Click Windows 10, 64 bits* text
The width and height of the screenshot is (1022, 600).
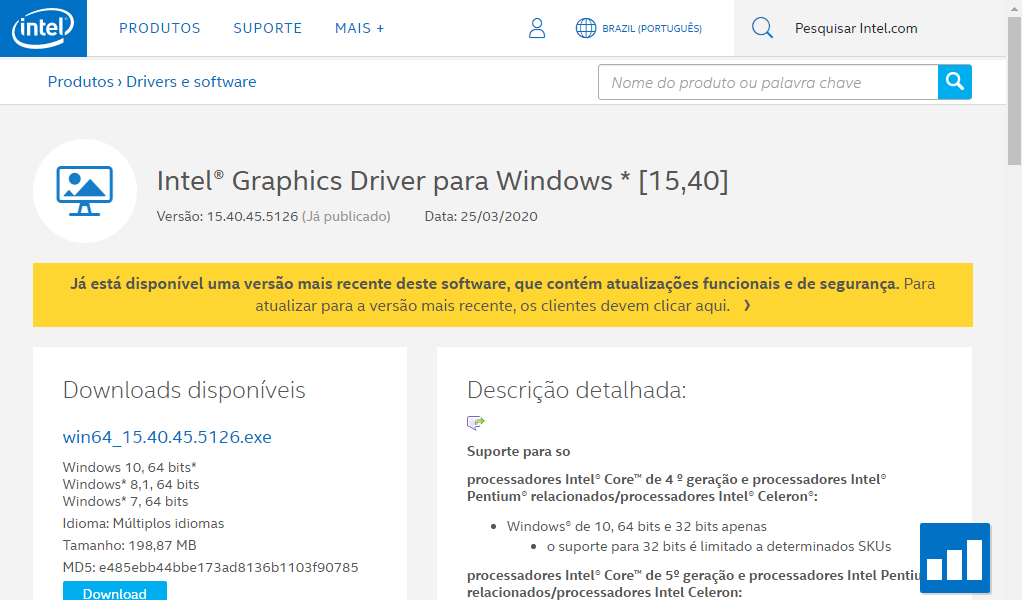(130, 467)
